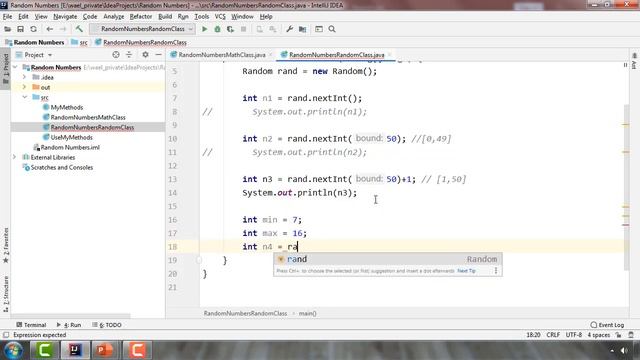Run the program with green play icon
This screenshot has height=360, width=640.
tap(204, 29)
